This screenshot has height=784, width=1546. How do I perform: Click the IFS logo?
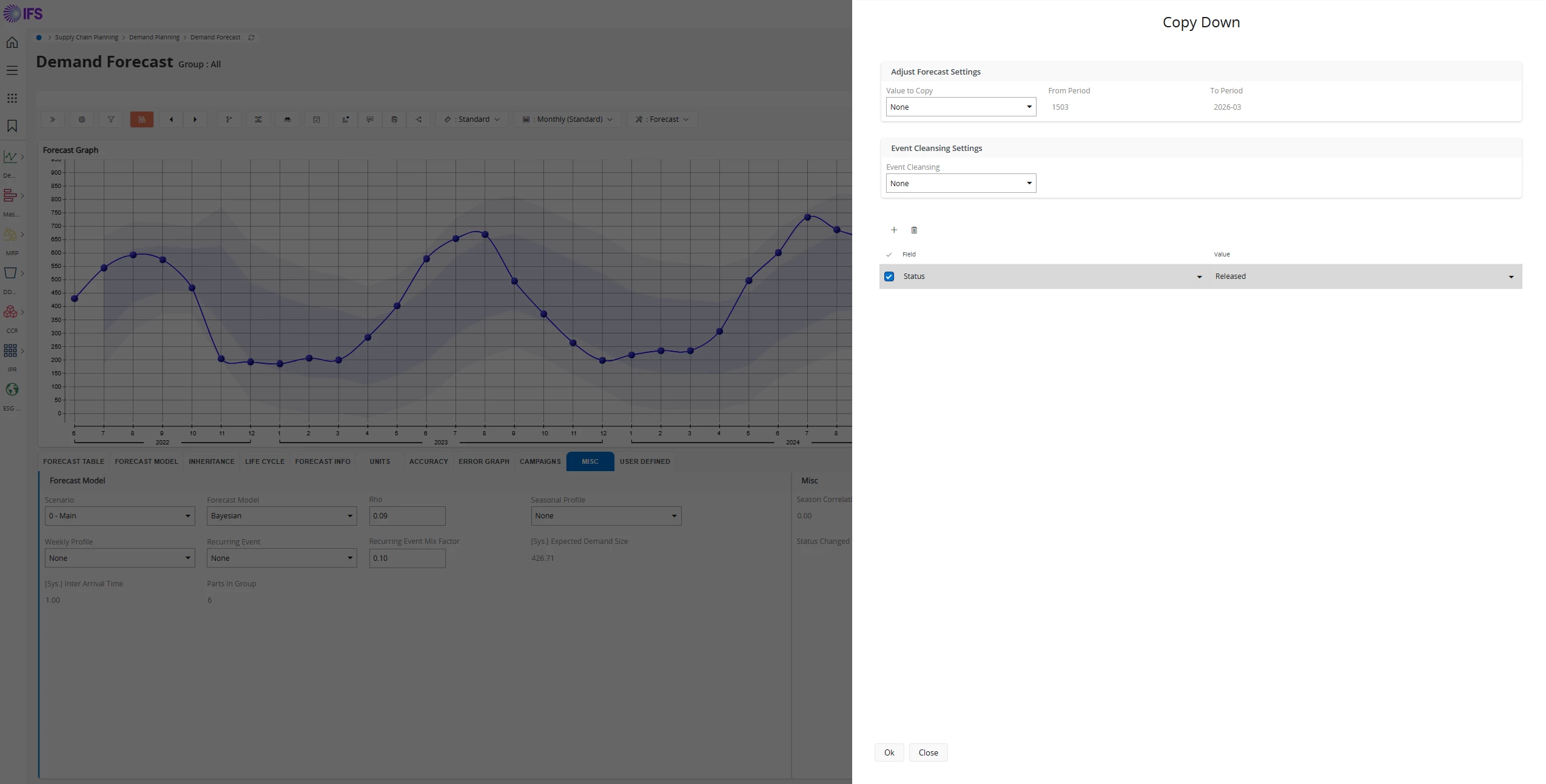pos(23,13)
